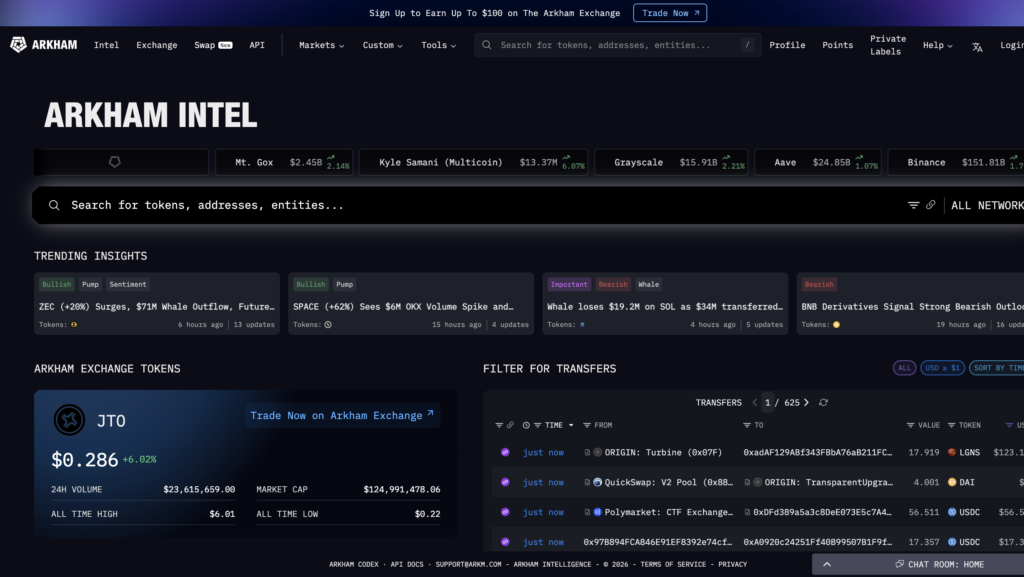Toggle the USD ≥ $1 filter pill
Screen dimensions: 1024x577
tap(942, 368)
